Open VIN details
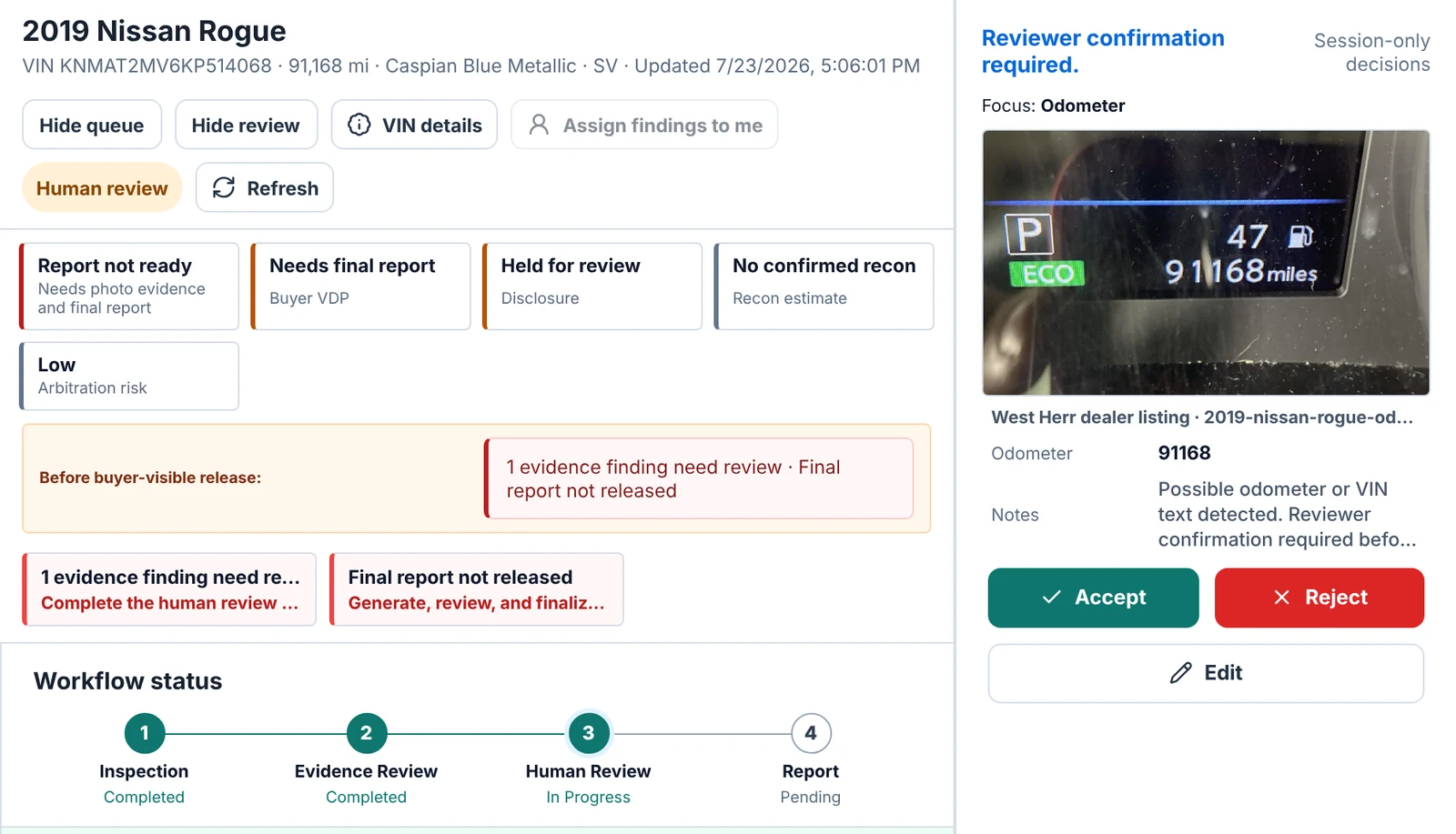Screen dimensions: 1456x834 tap(414, 125)
